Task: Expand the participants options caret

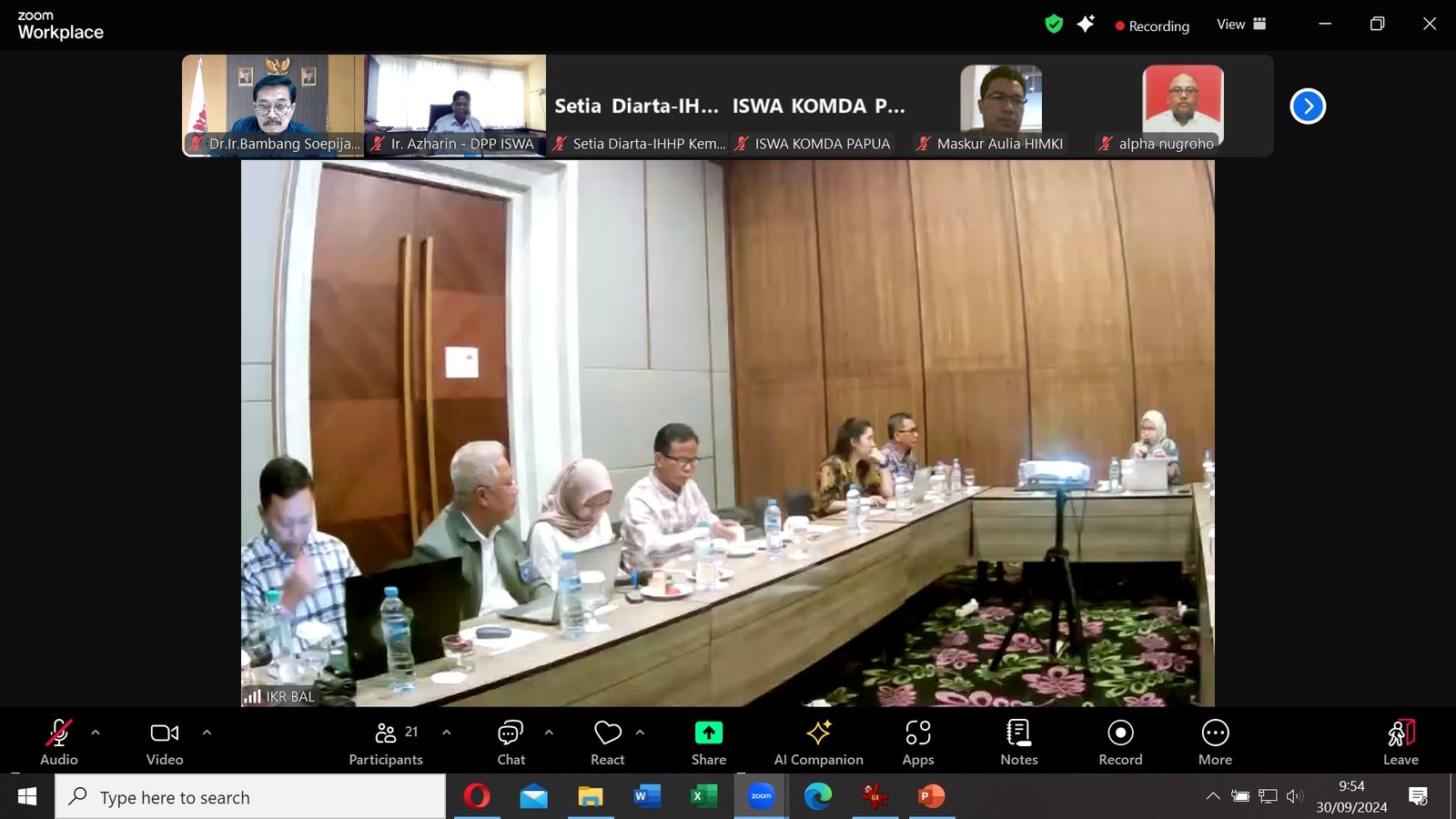Action: point(447,733)
